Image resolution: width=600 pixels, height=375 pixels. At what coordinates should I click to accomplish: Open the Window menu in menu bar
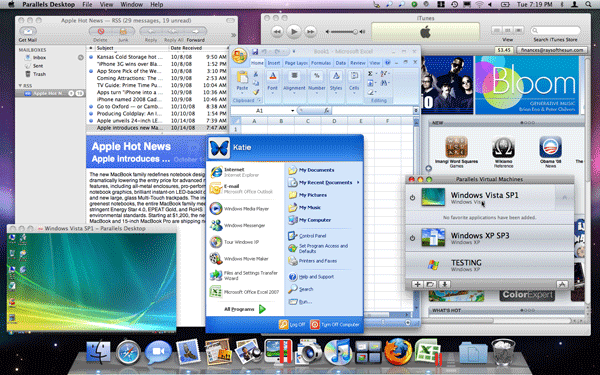(131, 5)
